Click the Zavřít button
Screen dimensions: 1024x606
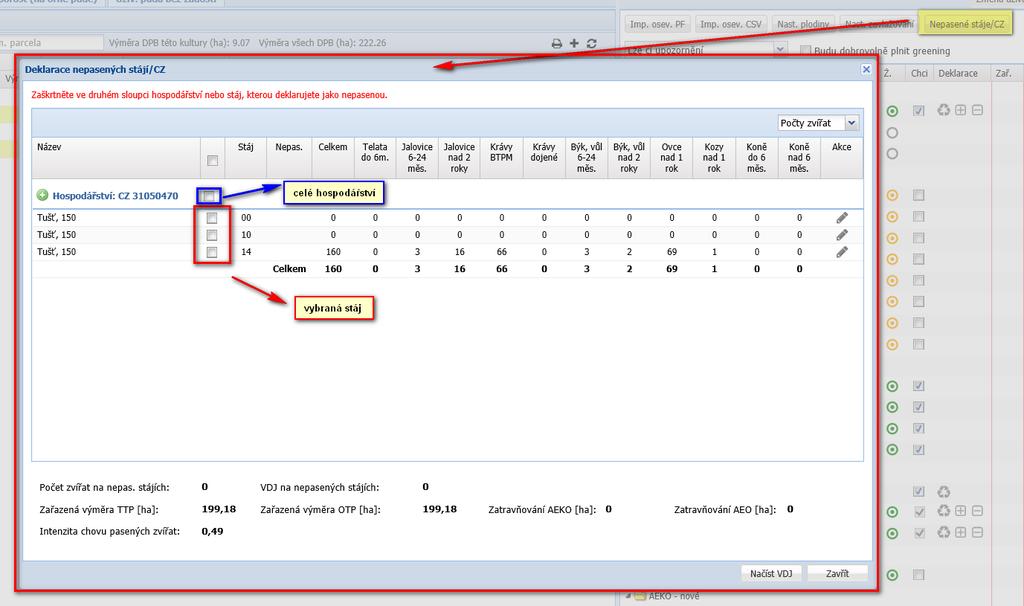[837, 573]
